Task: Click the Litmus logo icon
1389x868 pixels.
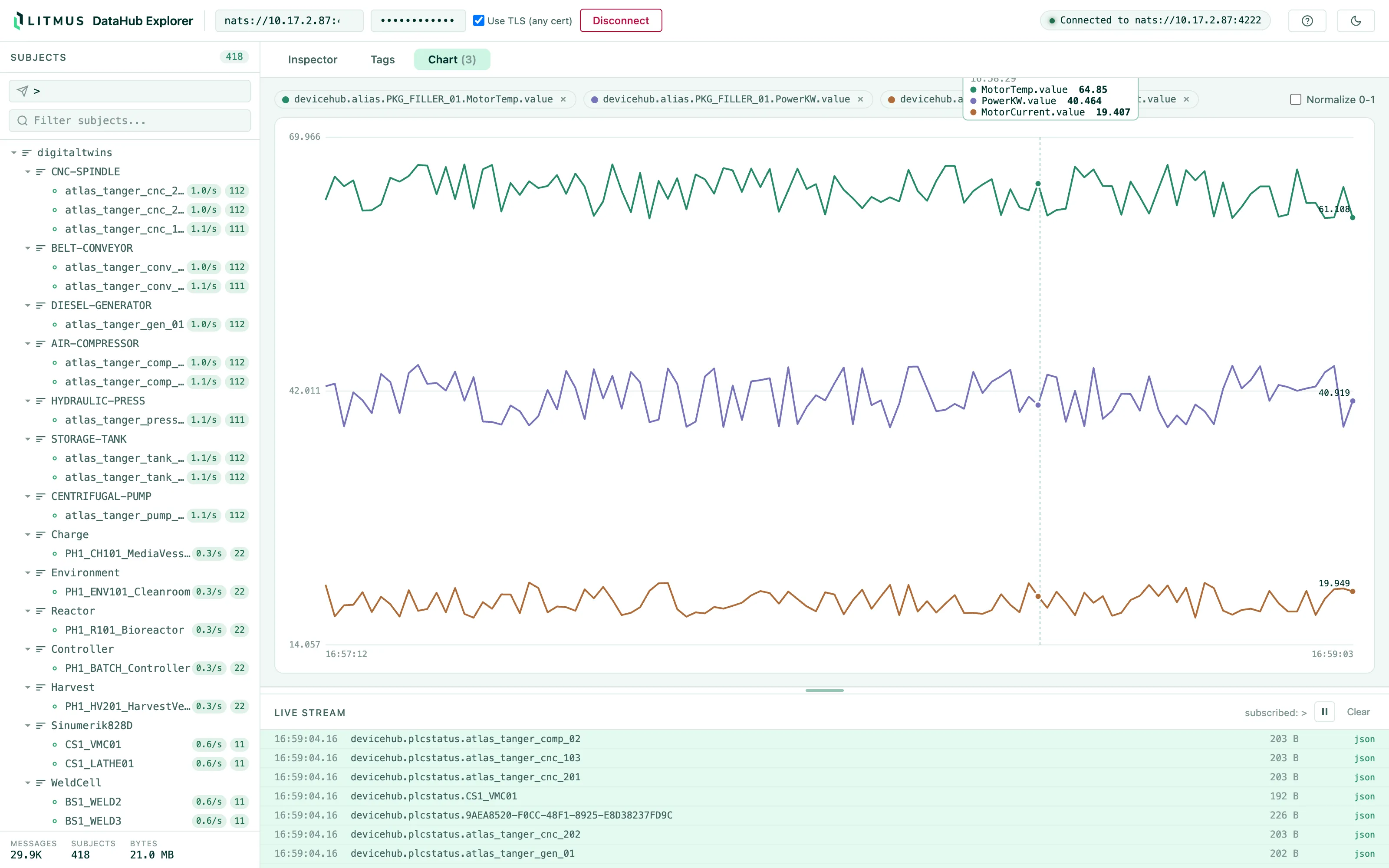Action: coord(18,21)
